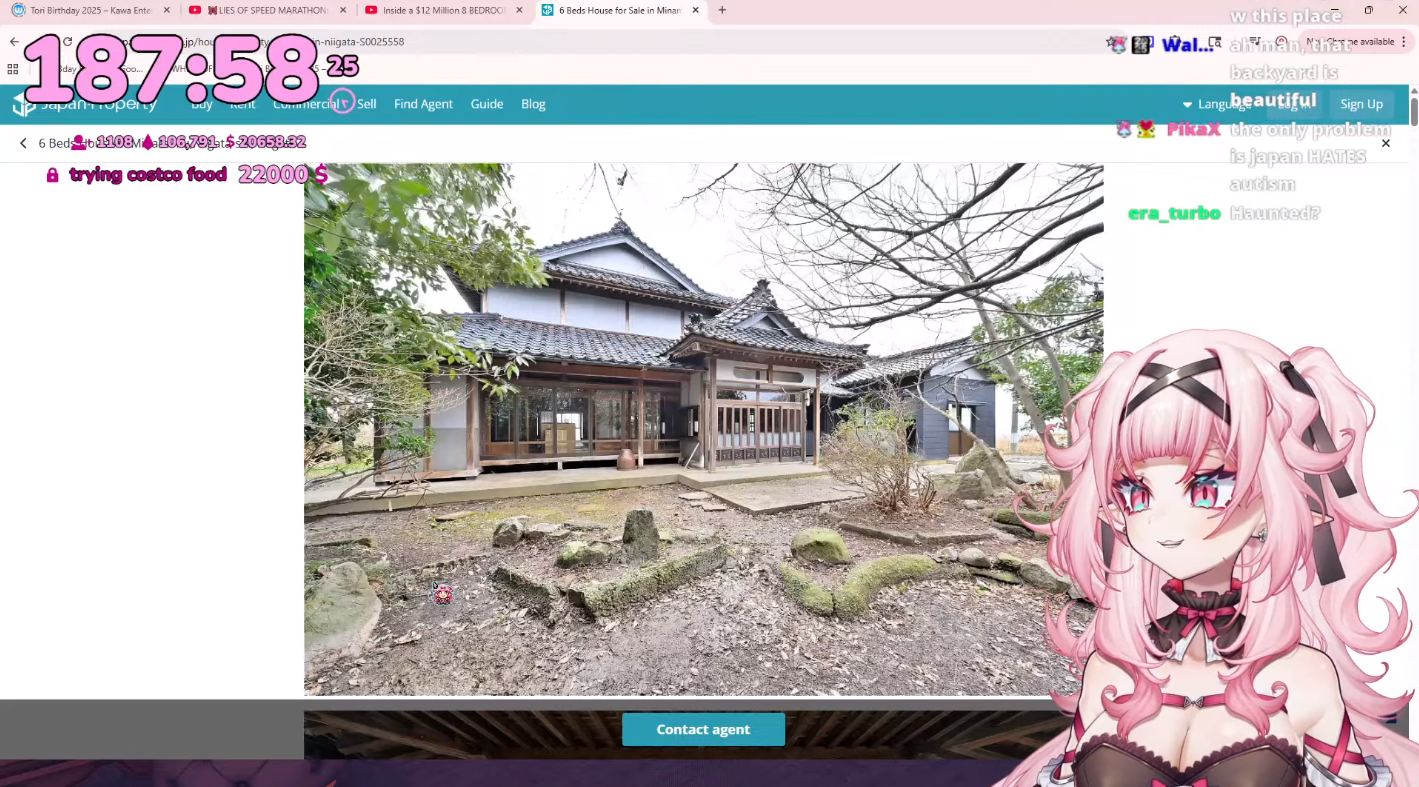Close the Tori Birthday 2025 tab
Screen dimensions: 1419x787
[x=166, y=10]
